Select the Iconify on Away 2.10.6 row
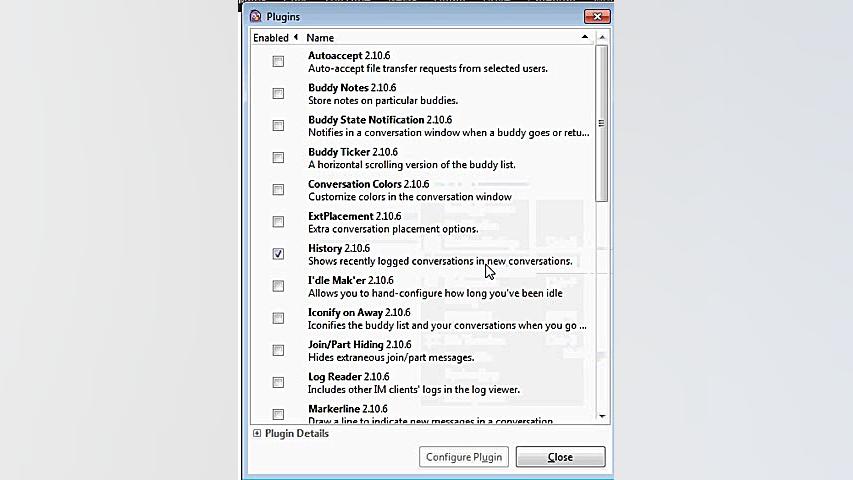853x480 pixels. tap(423, 318)
